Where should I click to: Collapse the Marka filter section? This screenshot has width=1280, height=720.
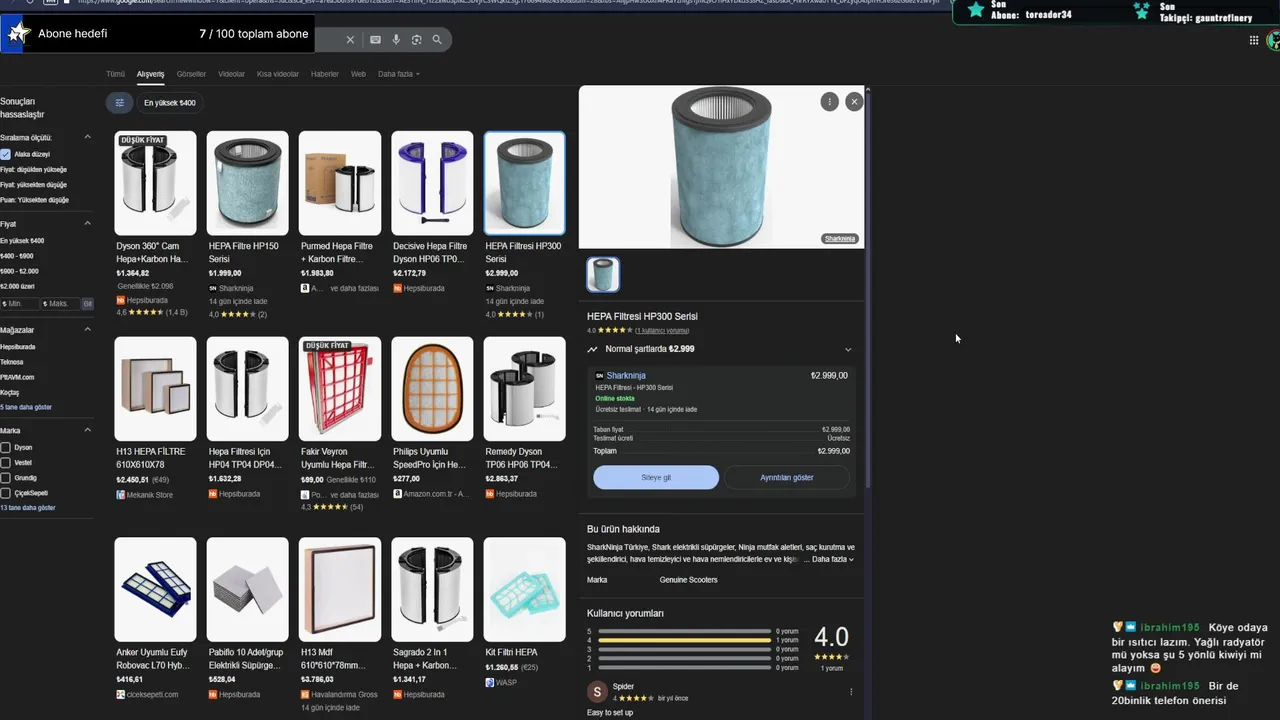(x=87, y=430)
